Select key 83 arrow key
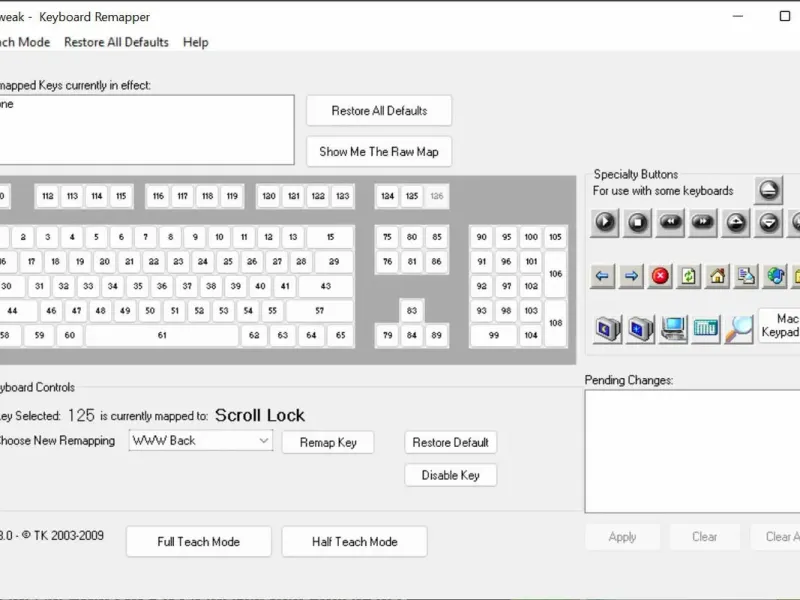 pyautogui.click(x=412, y=311)
